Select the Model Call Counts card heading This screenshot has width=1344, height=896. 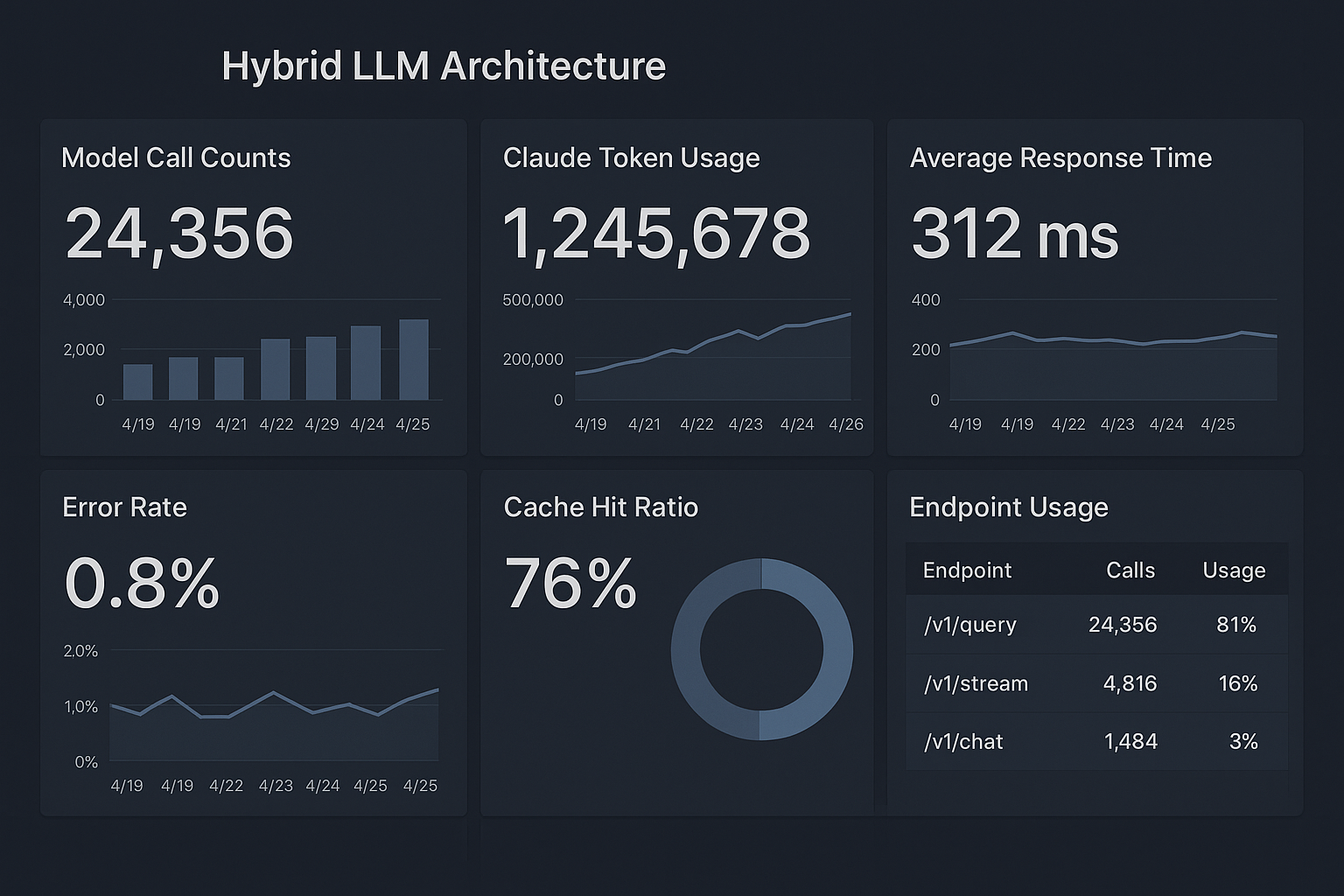point(176,157)
